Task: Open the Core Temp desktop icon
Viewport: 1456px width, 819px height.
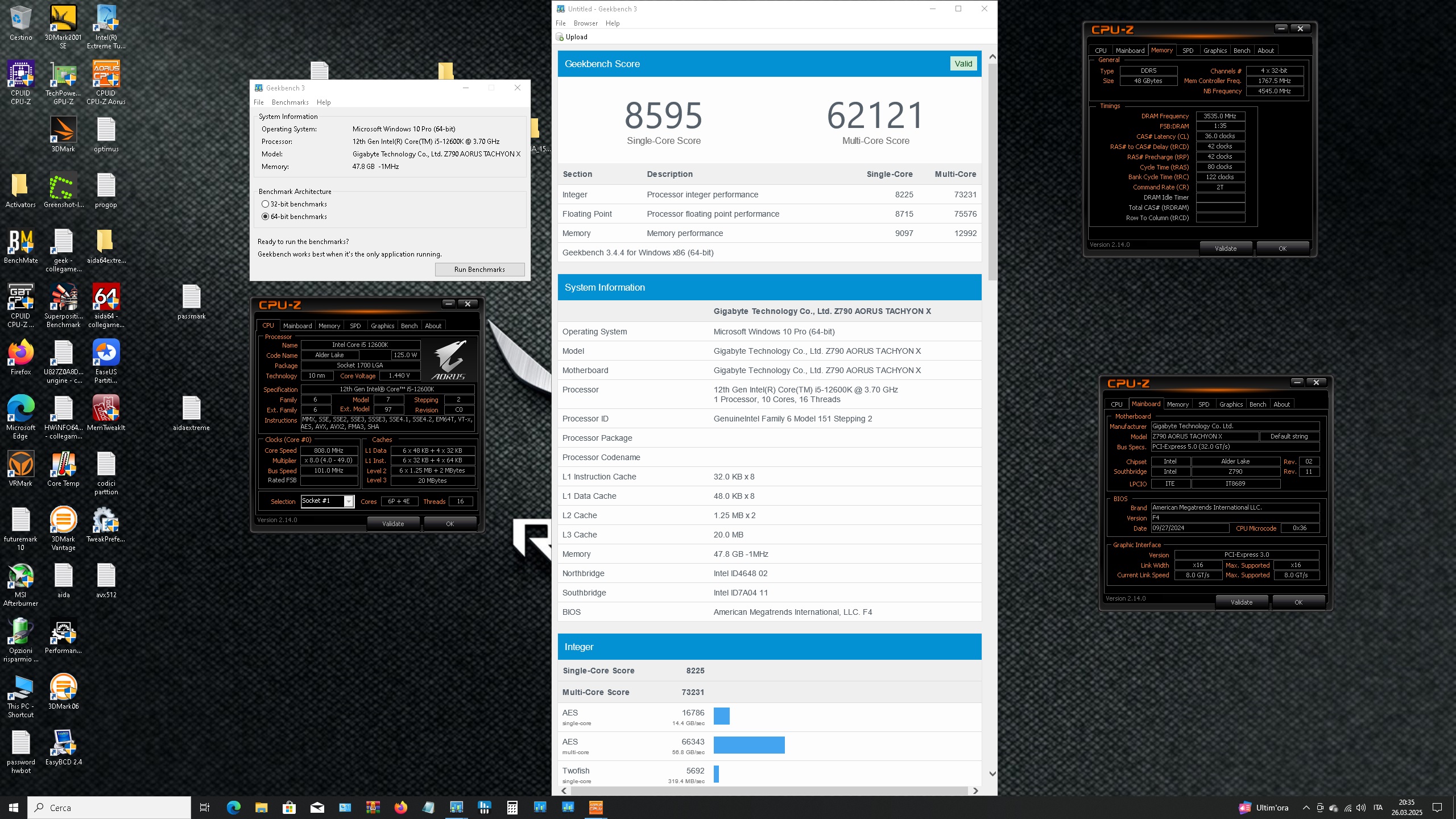Action: 63,469
